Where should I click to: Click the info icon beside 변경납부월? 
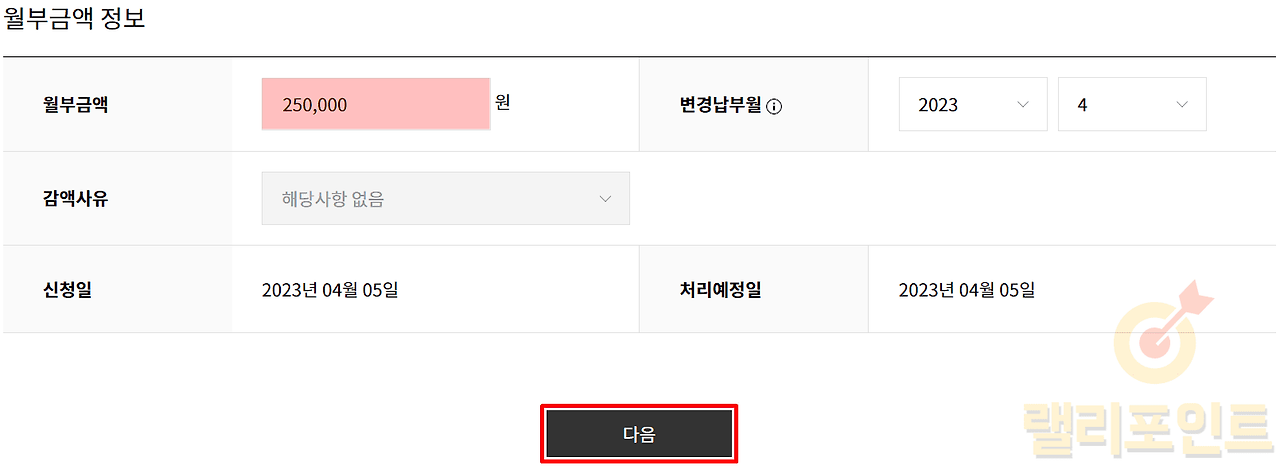coord(774,106)
